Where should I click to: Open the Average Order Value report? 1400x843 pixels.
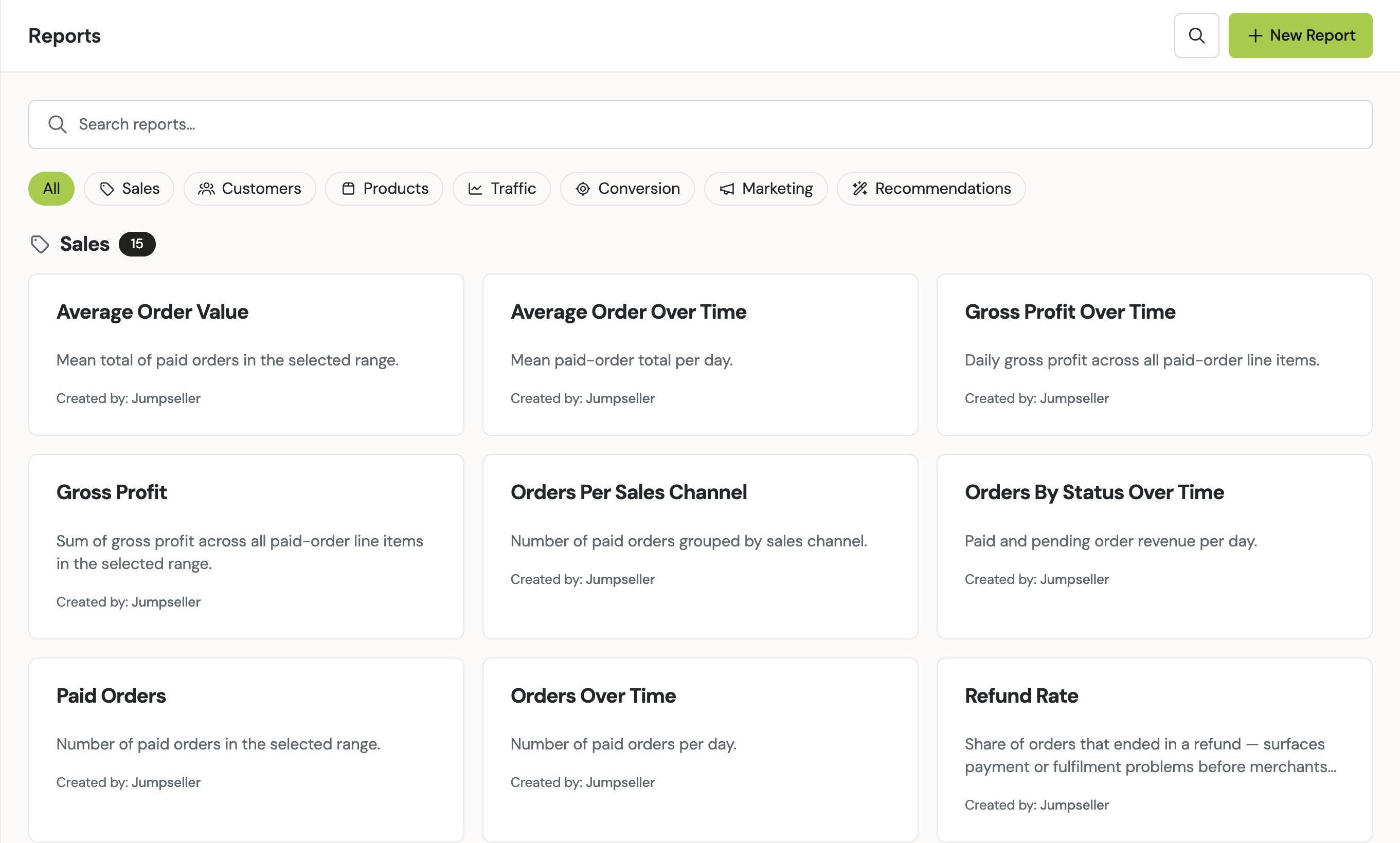click(246, 355)
